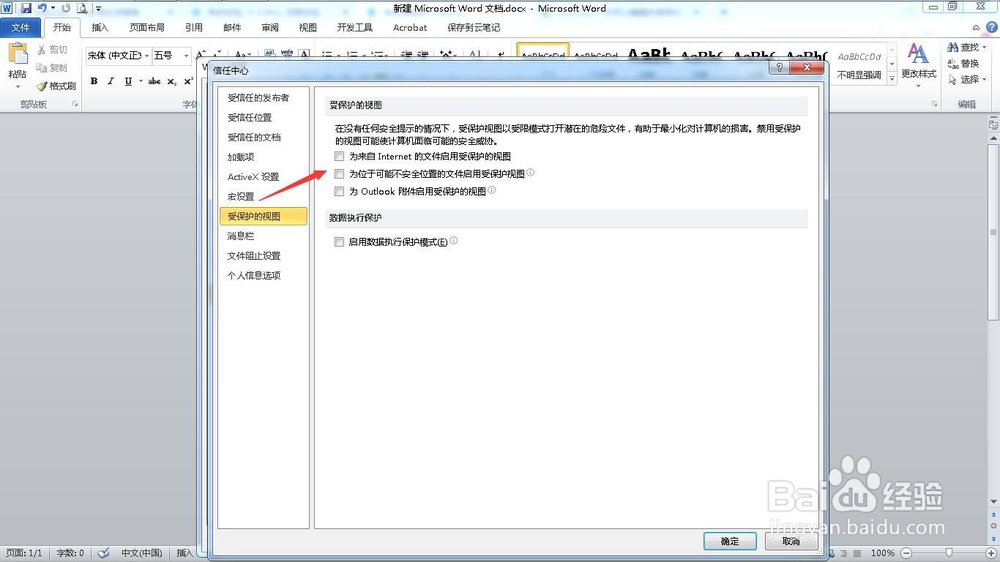
Task: Open the underline style dropdown arrow
Action: [140, 81]
